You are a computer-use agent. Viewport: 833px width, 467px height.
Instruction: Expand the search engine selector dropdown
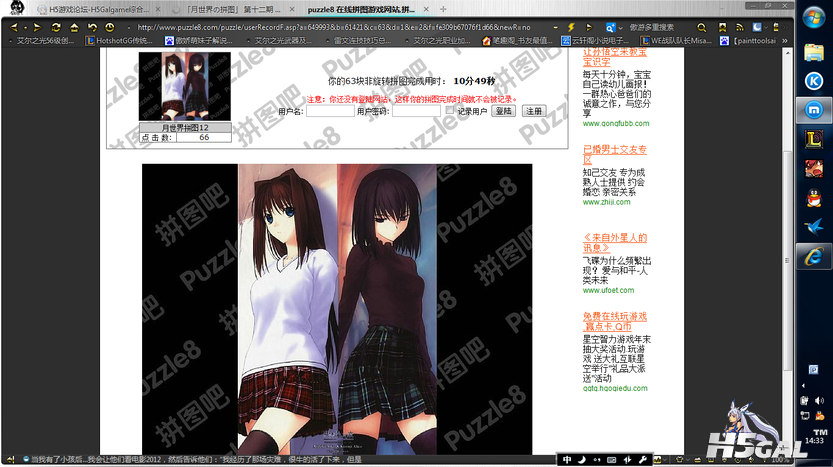[x=620, y=28]
